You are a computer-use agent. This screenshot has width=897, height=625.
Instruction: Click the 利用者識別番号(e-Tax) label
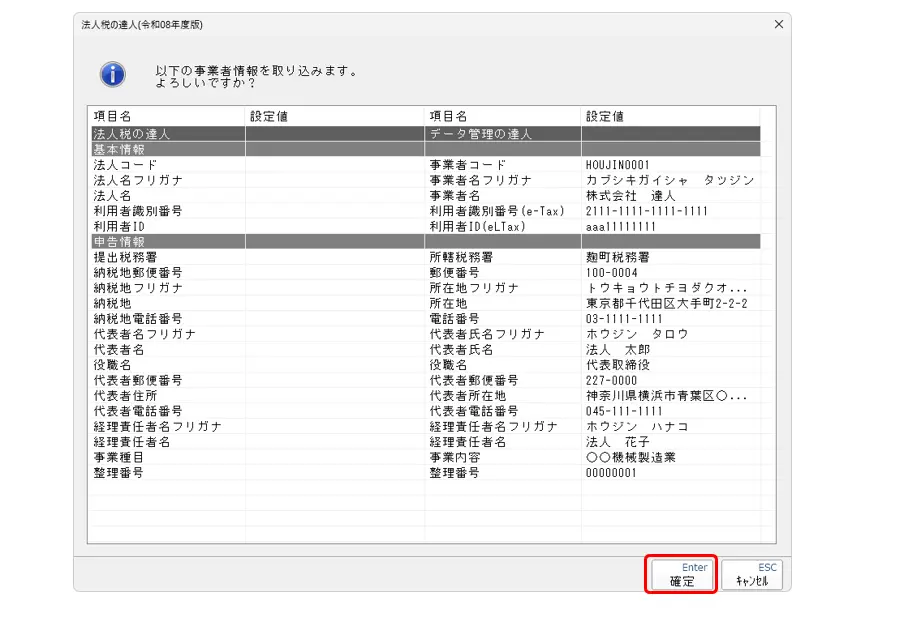[497, 211]
